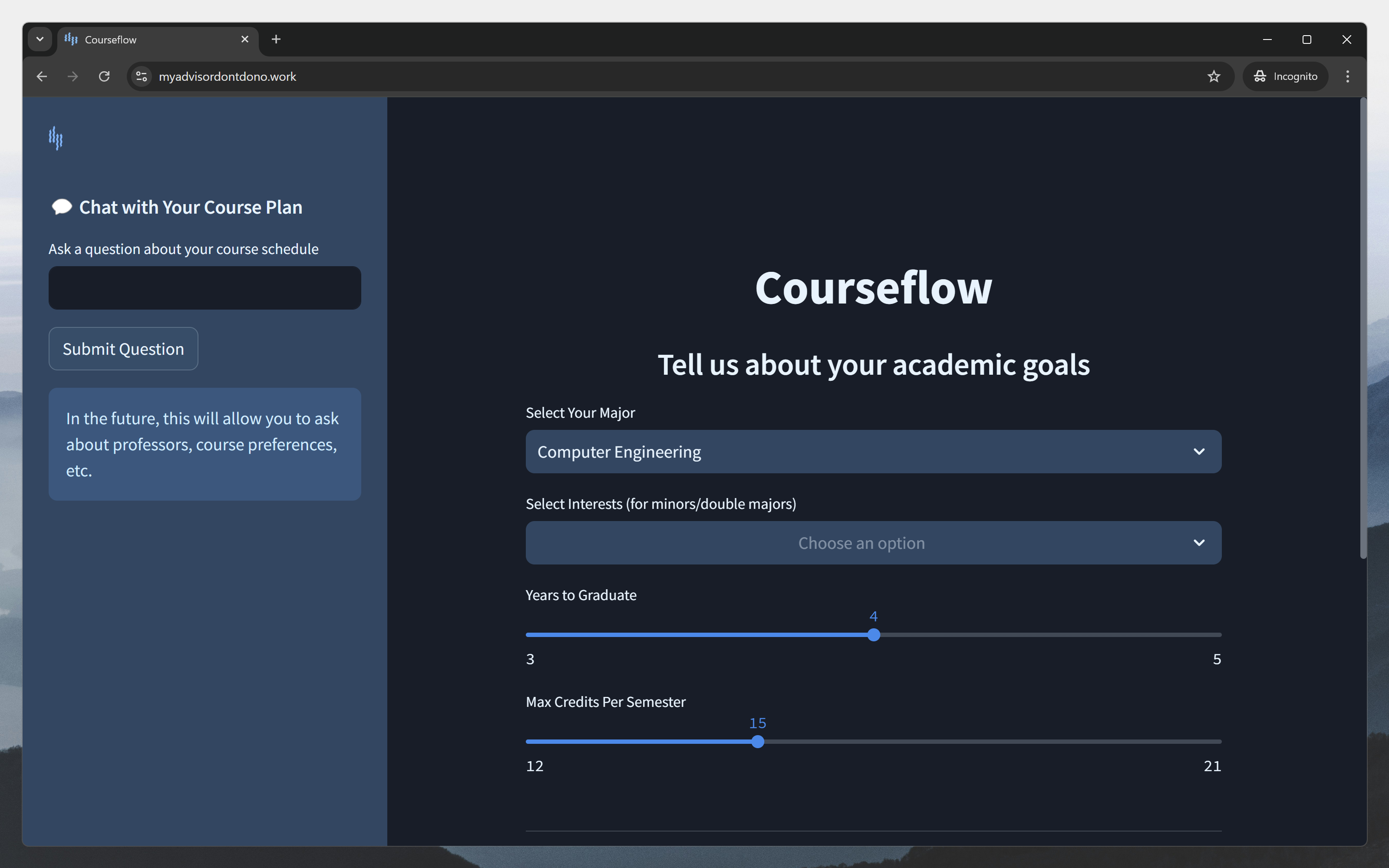Expand the Select Your Major dropdown
Image resolution: width=1389 pixels, height=868 pixels.
872,452
